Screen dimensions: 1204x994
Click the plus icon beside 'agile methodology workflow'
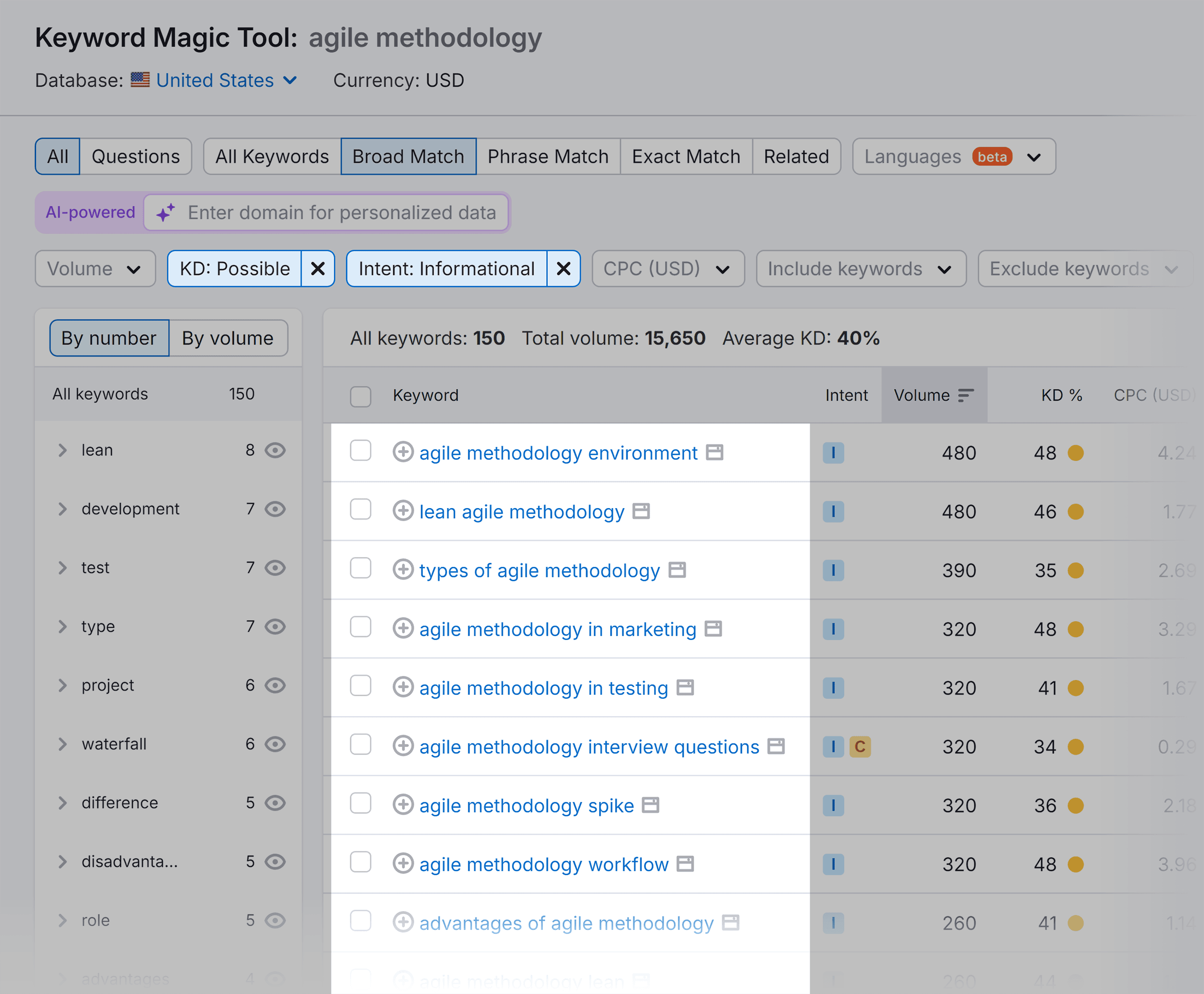[403, 863]
